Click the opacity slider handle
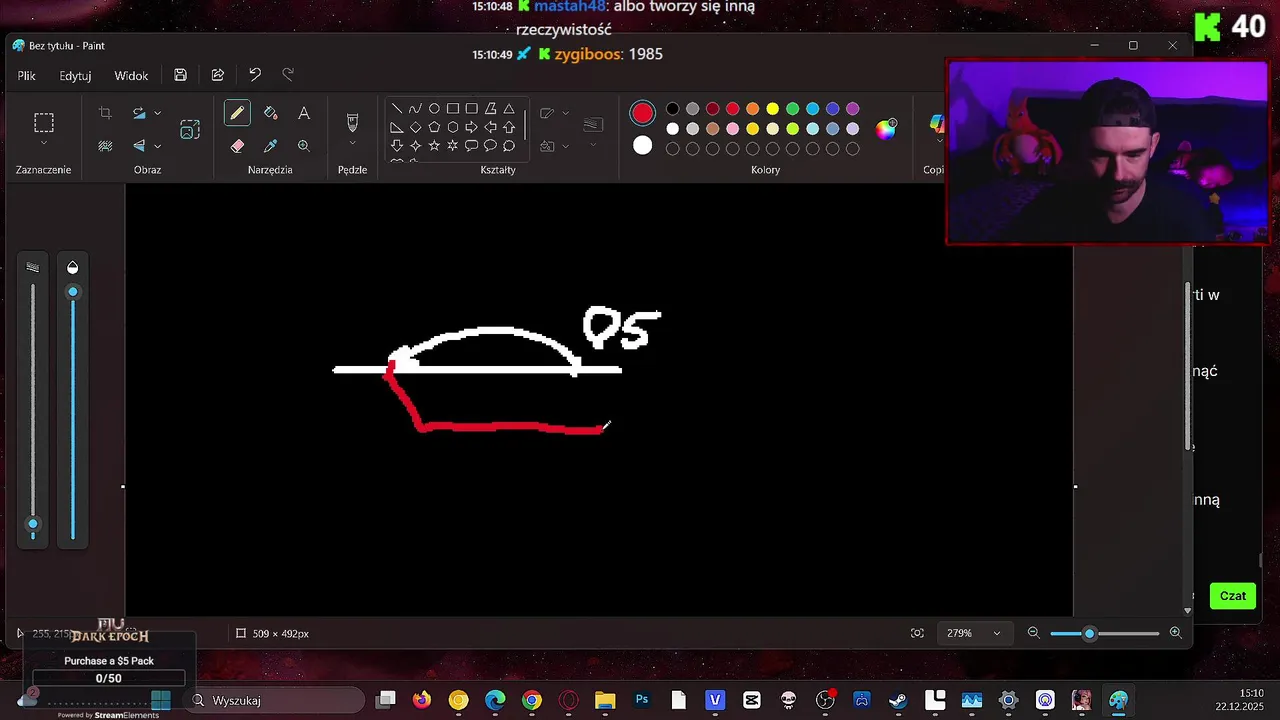1280x720 pixels. (72, 292)
